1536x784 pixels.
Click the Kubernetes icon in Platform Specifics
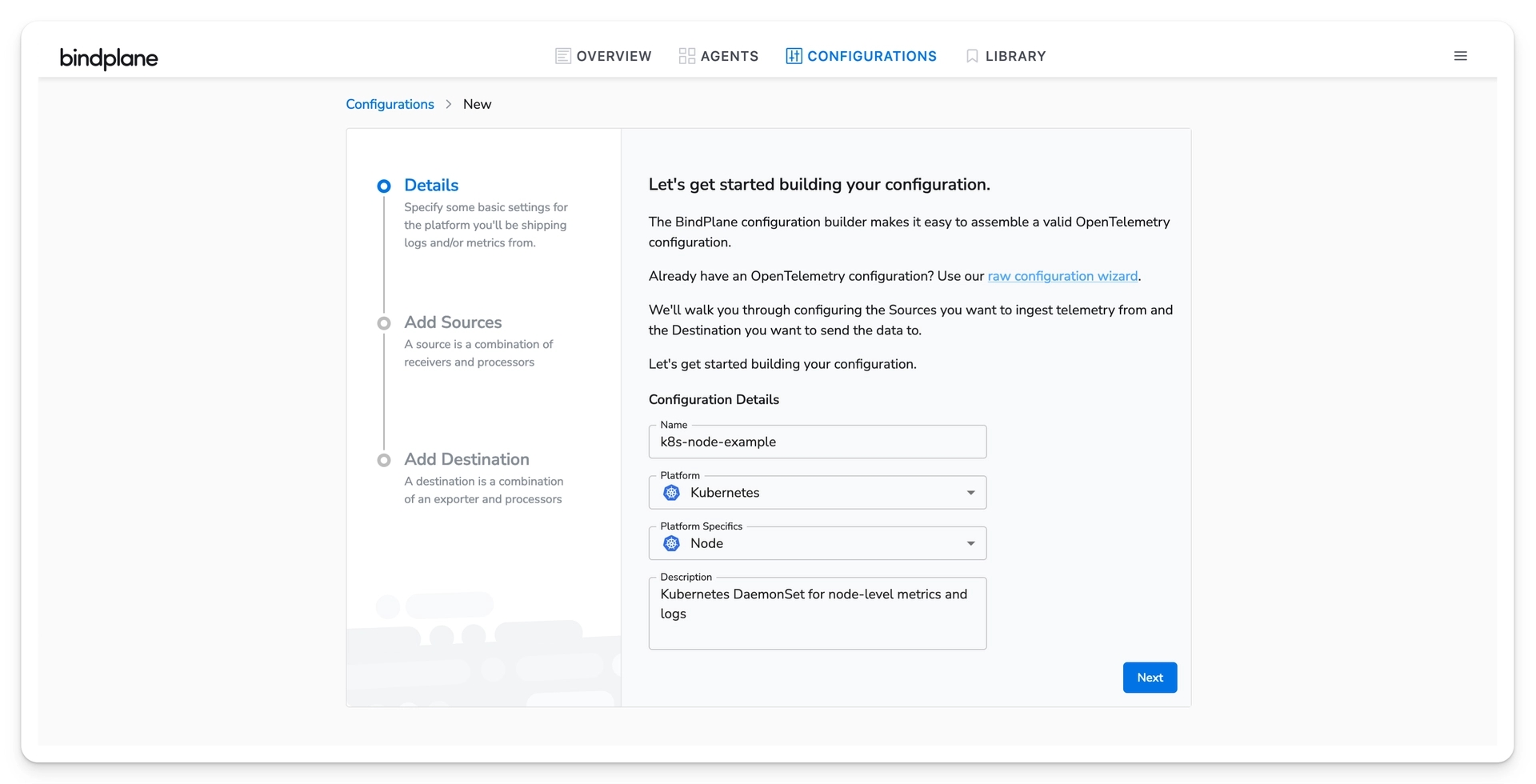click(x=672, y=543)
